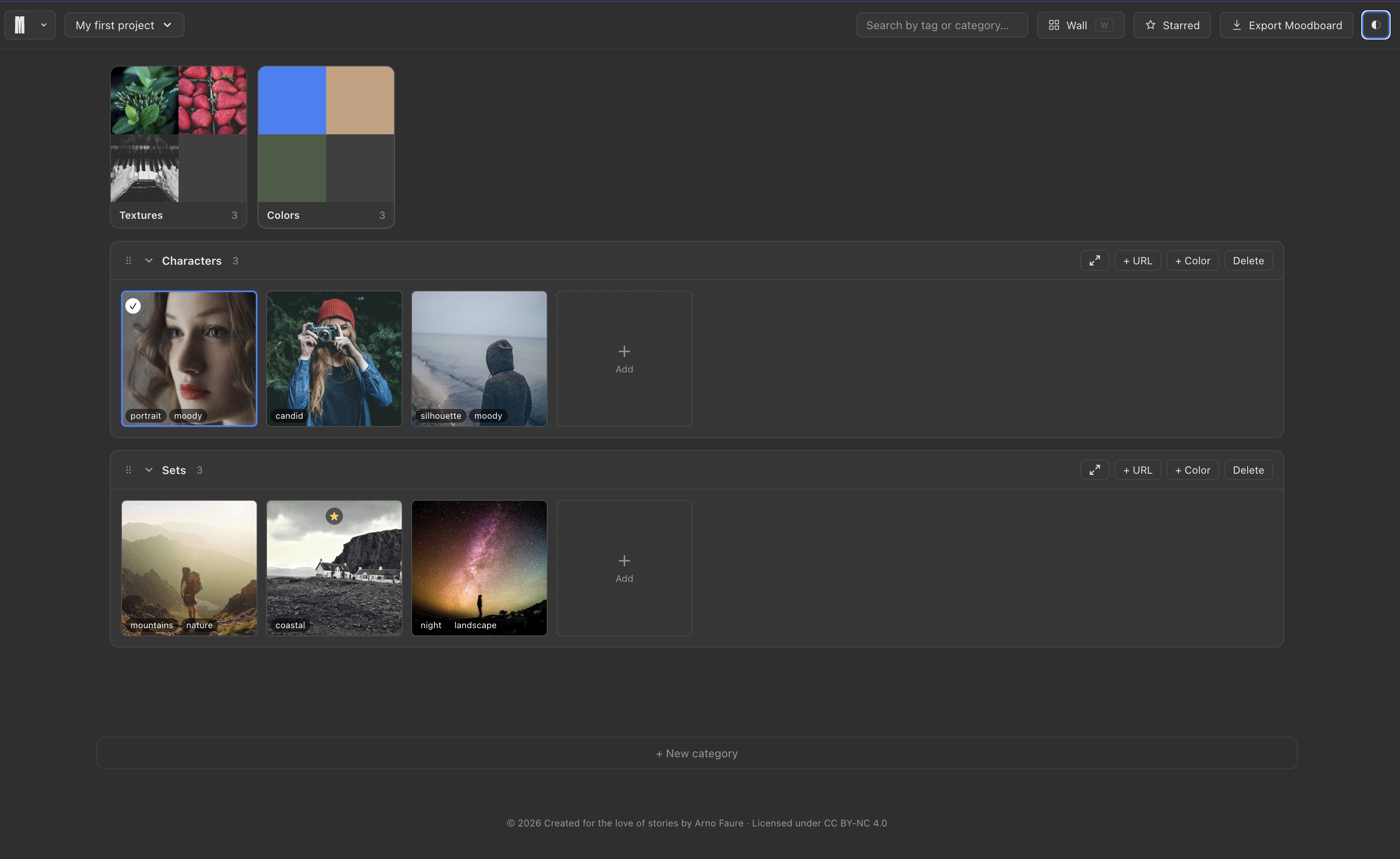Focus the search by tag field
This screenshot has width=1400, height=859.
(942, 25)
